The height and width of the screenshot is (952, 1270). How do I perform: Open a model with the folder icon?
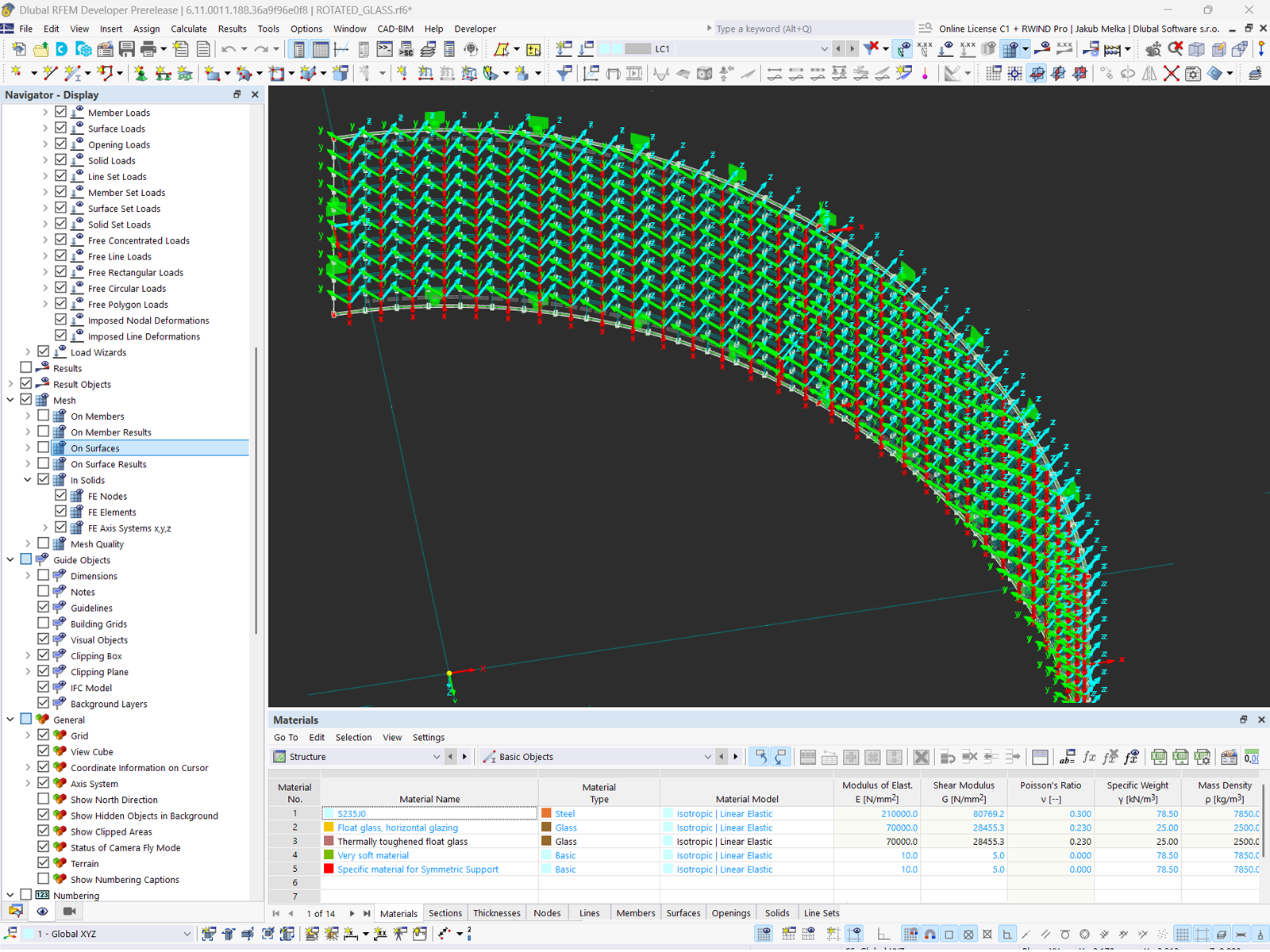[x=41, y=49]
